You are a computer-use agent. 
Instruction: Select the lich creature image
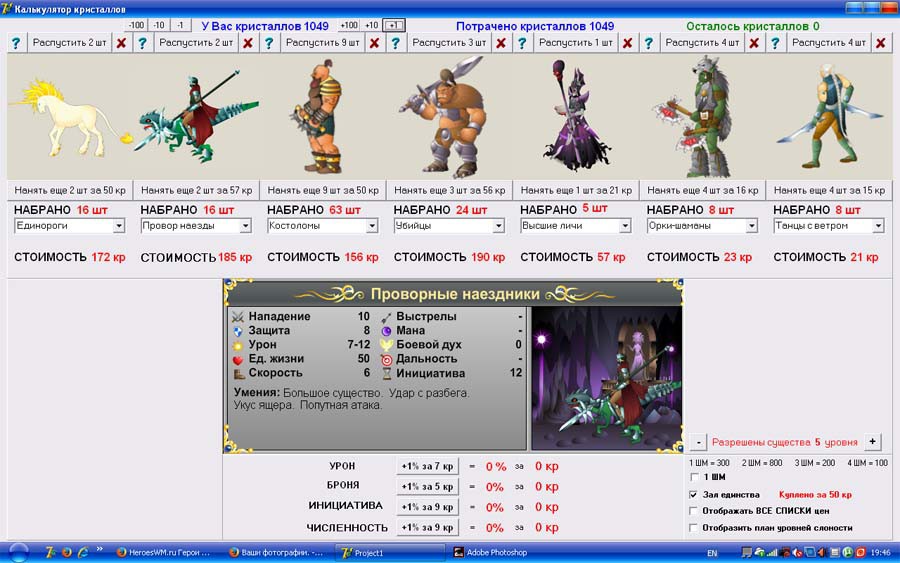tap(576, 117)
